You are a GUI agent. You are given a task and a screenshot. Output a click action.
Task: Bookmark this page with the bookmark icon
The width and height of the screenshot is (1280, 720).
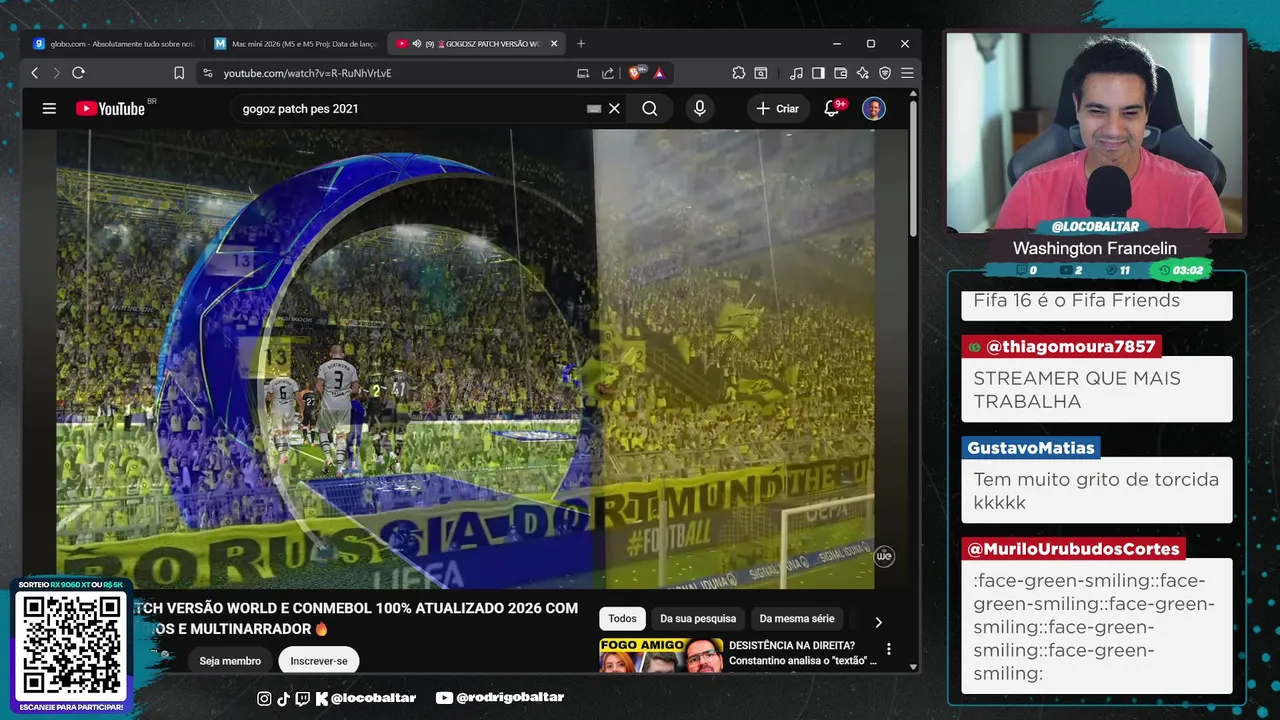click(179, 73)
